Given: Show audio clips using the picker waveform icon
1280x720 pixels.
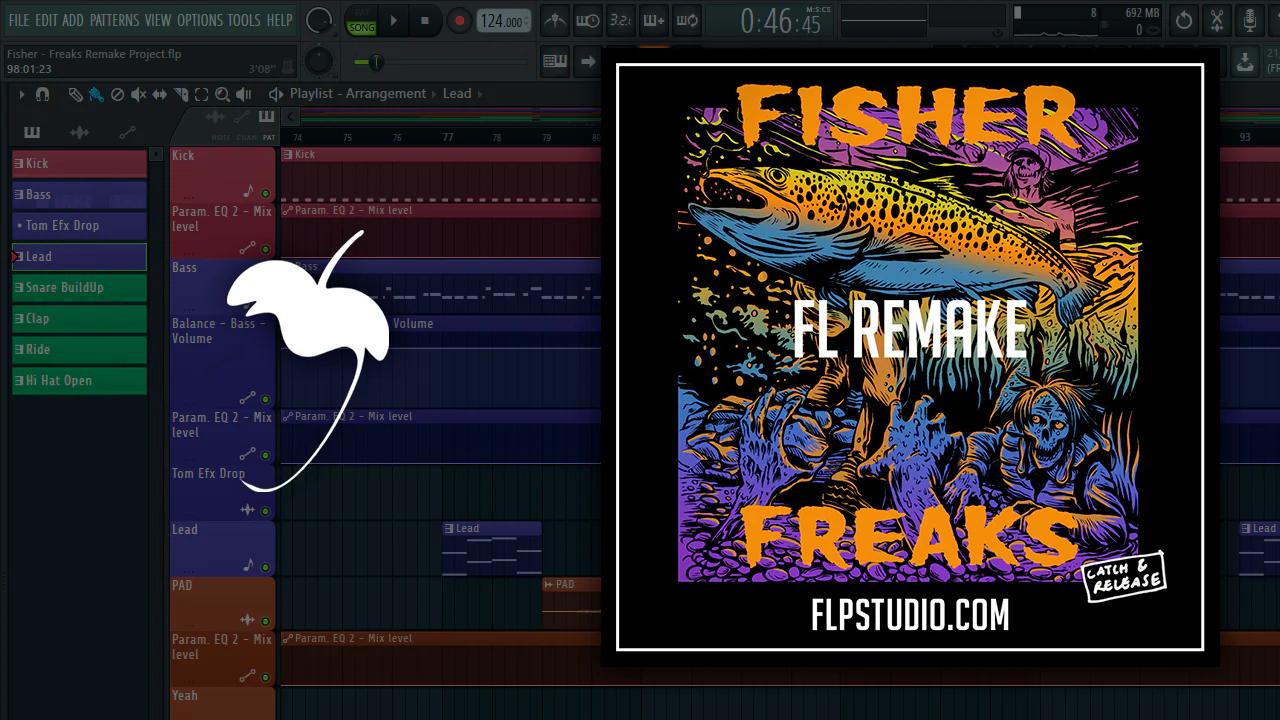Looking at the screenshot, I should coord(80,132).
